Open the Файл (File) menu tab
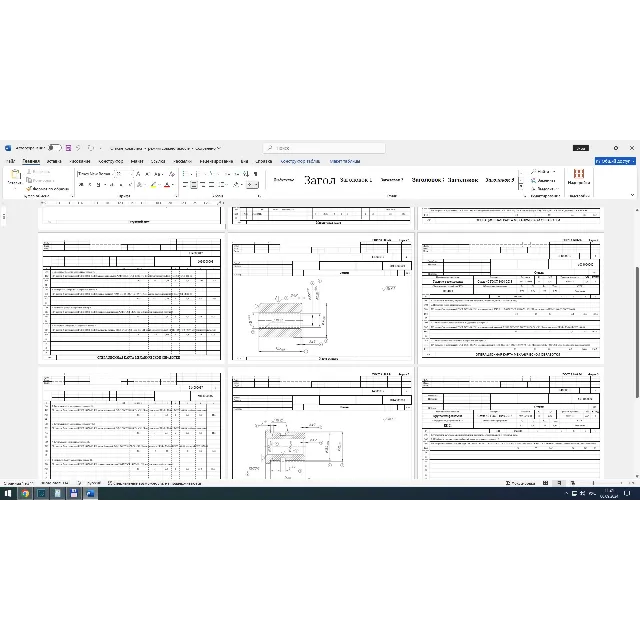 [x=10, y=161]
